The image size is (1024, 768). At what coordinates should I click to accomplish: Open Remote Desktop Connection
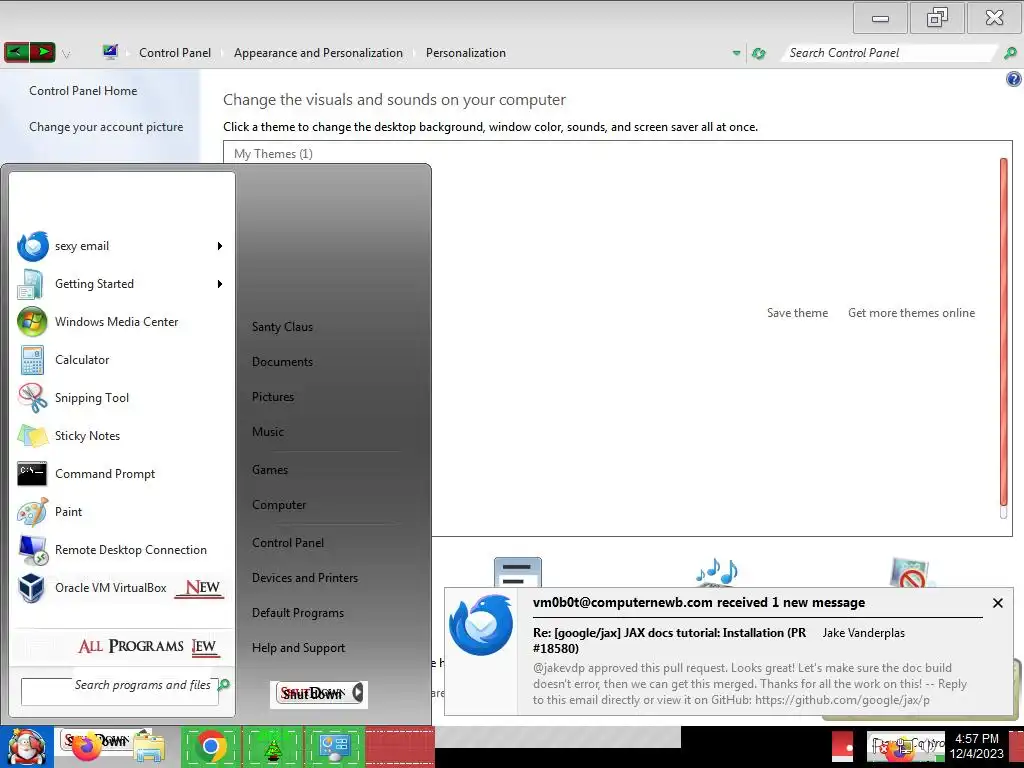(x=121, y=550)
